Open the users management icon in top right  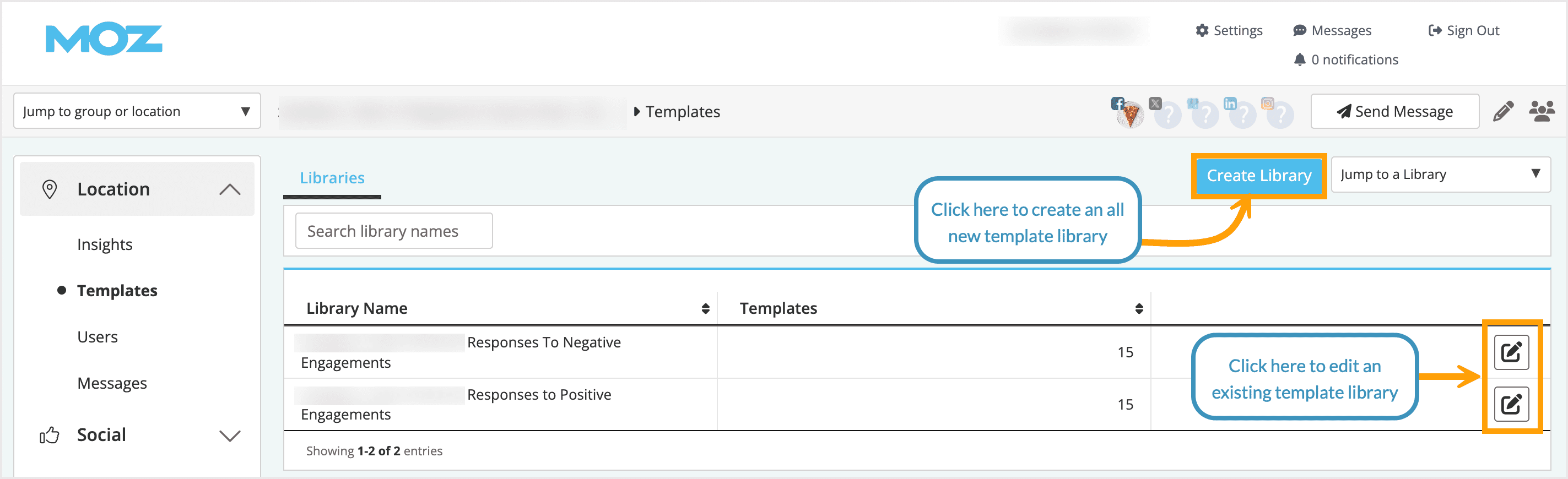click(1543, 111)
